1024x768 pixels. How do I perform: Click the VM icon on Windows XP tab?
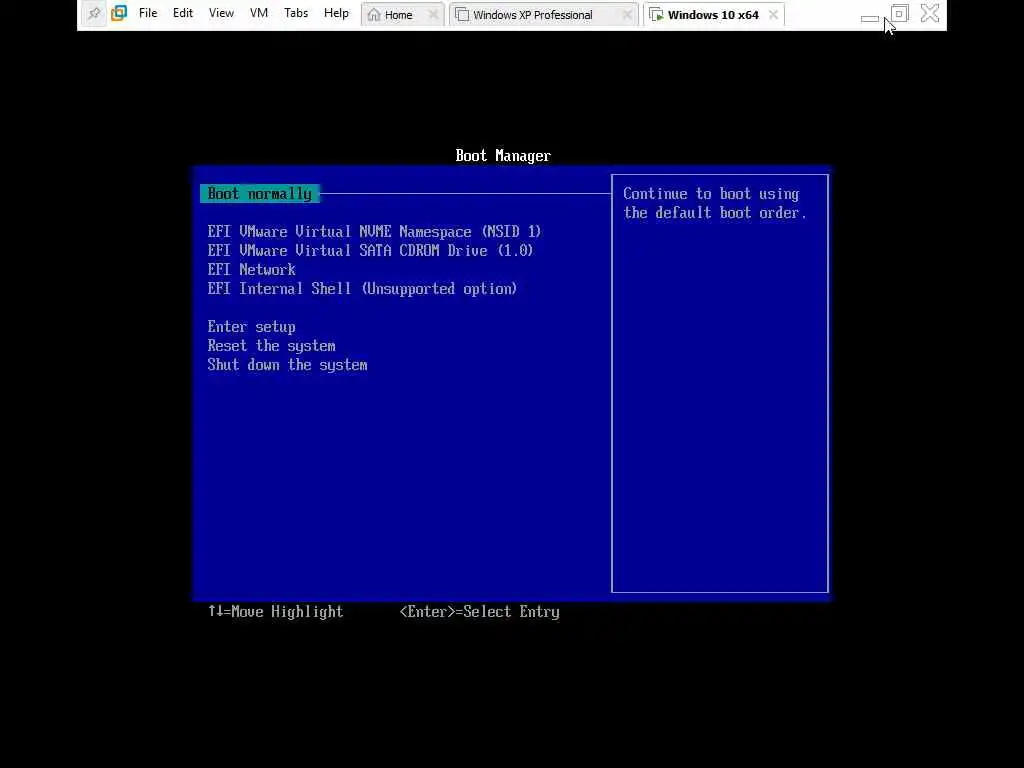(x=462, y=14)
